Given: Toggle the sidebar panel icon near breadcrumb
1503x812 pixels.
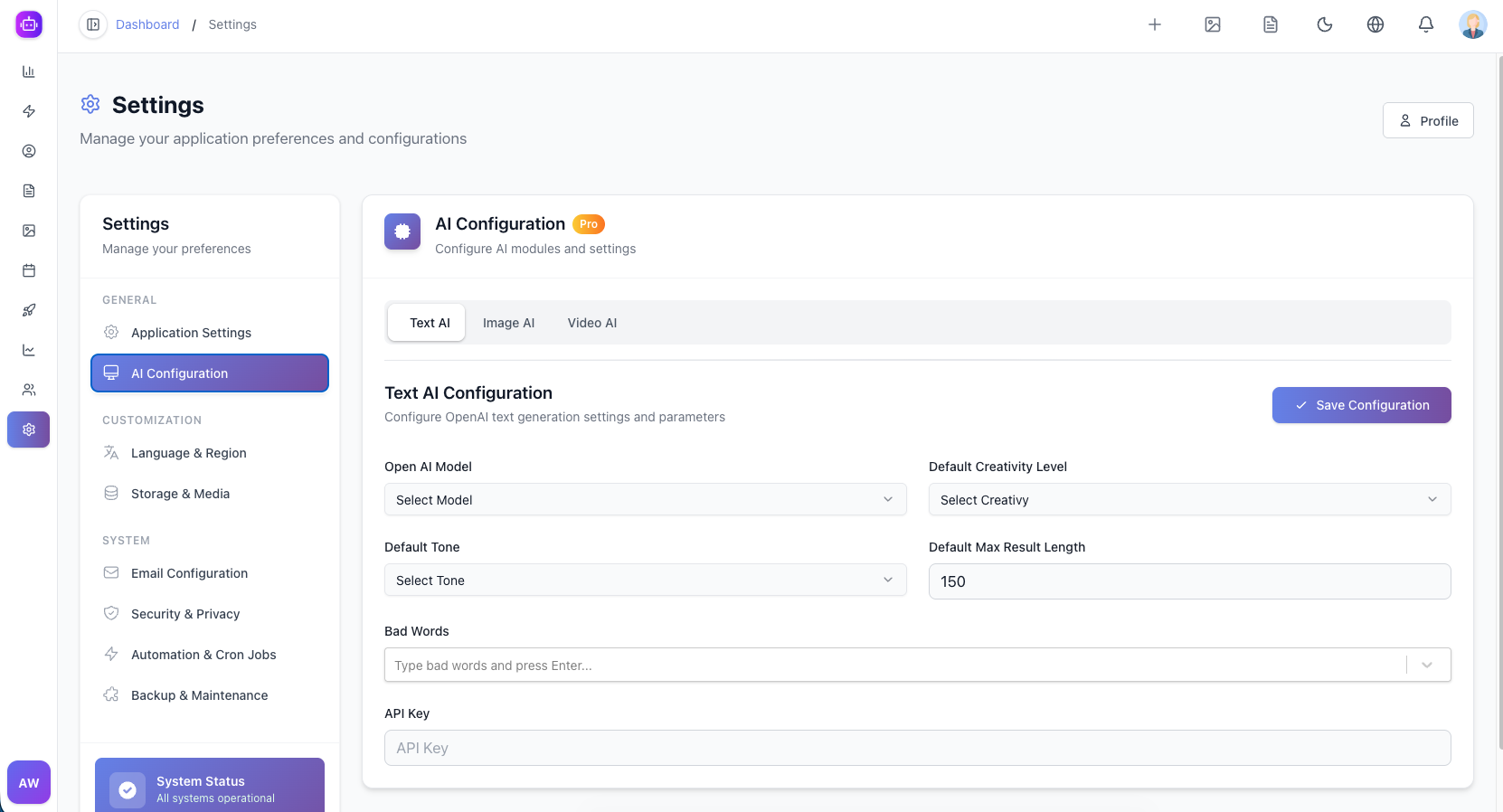Looking at the screenshot, I should pos(93,24).
